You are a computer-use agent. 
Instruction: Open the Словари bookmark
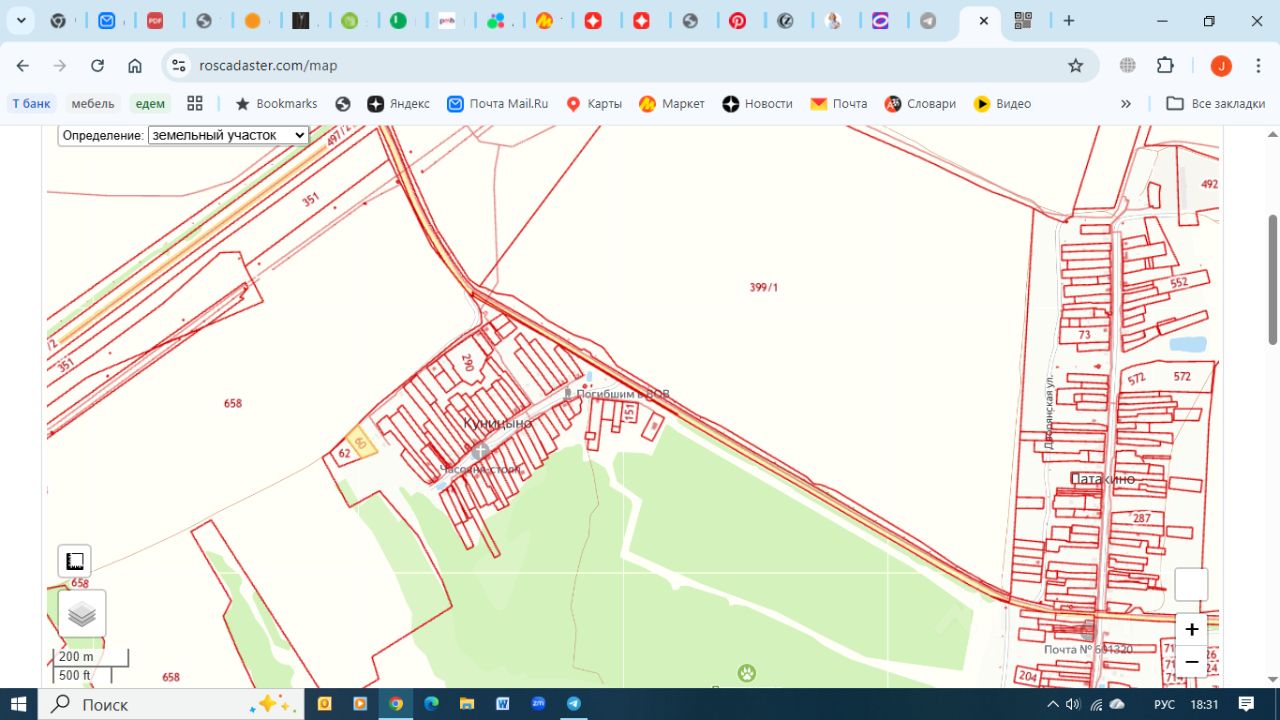click(920, 103)
